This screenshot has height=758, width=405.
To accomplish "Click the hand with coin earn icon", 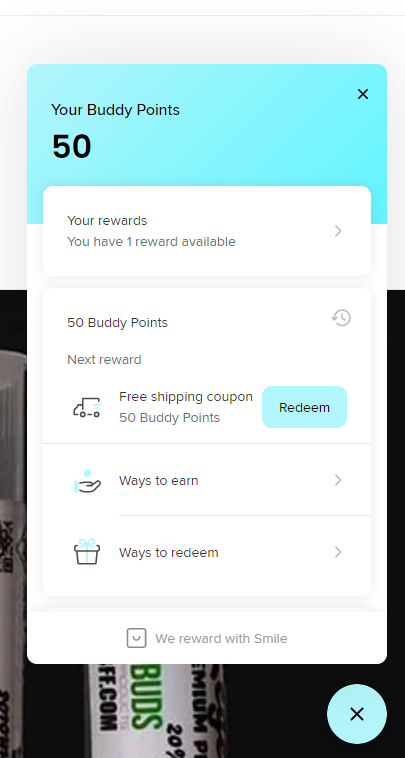I will pos(87,481).
